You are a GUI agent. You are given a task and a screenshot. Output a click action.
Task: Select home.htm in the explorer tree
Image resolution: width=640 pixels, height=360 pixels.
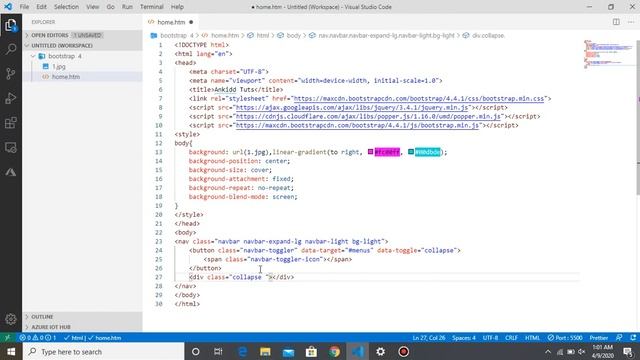[66, 76]
